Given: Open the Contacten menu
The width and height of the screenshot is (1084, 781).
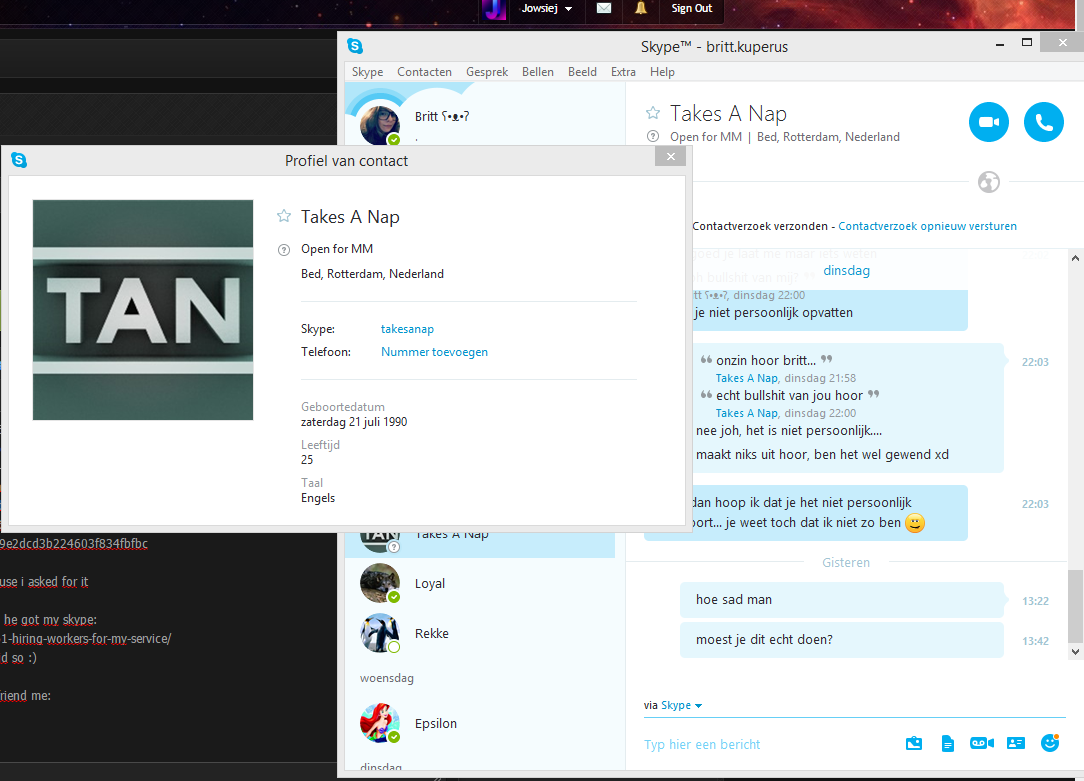Looking at the screenshot, I should pos(424,72).
